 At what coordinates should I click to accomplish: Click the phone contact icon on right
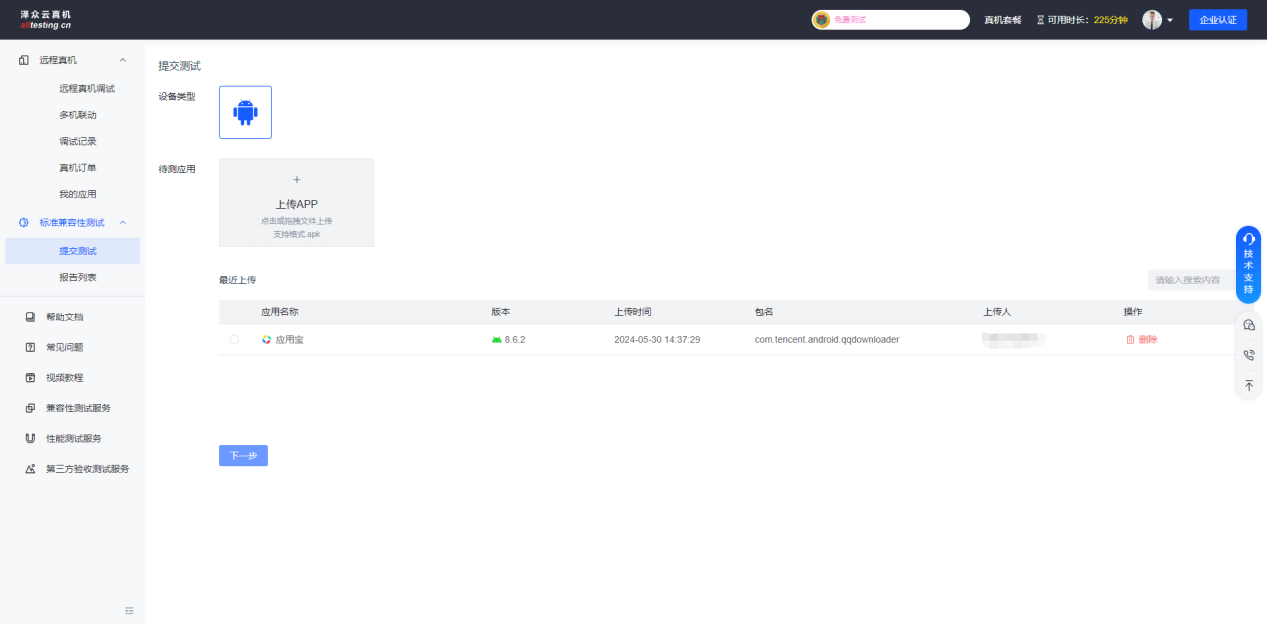click(x=1248, y=355)
